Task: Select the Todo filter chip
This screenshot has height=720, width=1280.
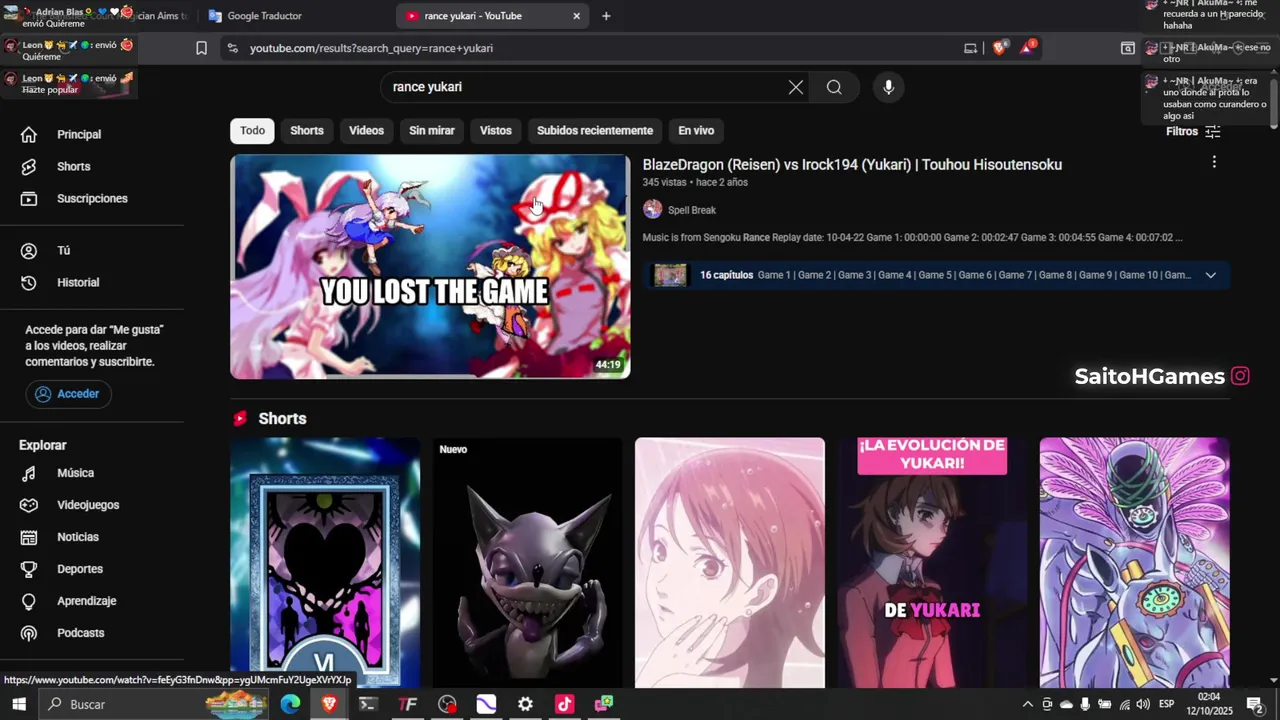Action: click(252, 130)
